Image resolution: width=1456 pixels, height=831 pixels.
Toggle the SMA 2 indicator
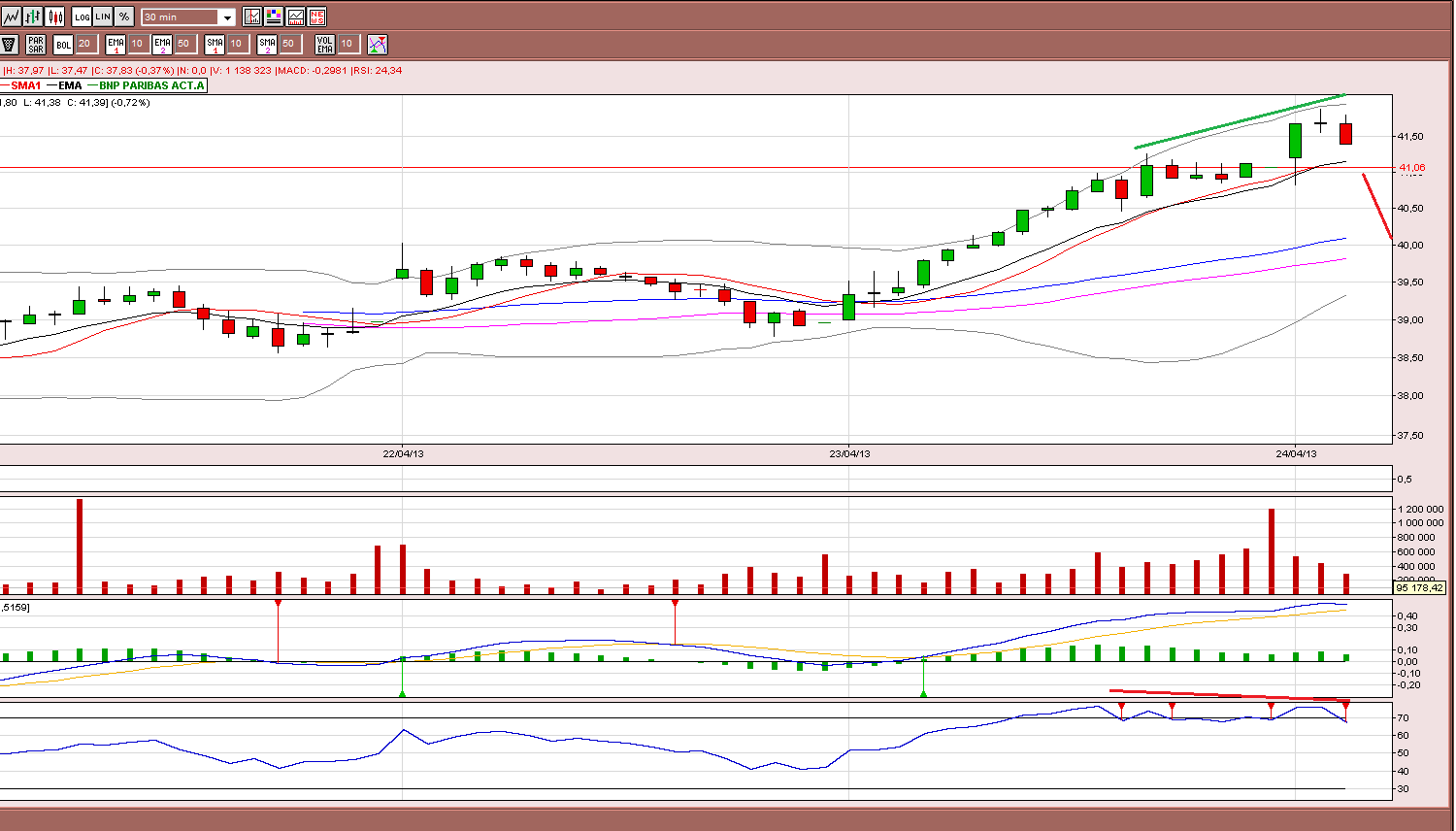268,45
